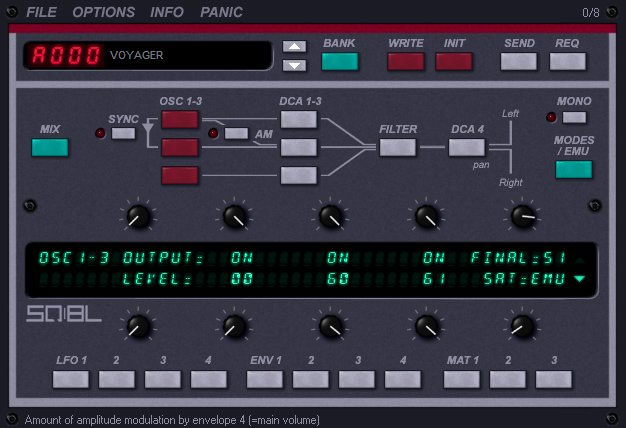Viewport: 626px width, 428px height.
Task: Click the upper-row FINAL level knob
Action: (x=523, y=217)
